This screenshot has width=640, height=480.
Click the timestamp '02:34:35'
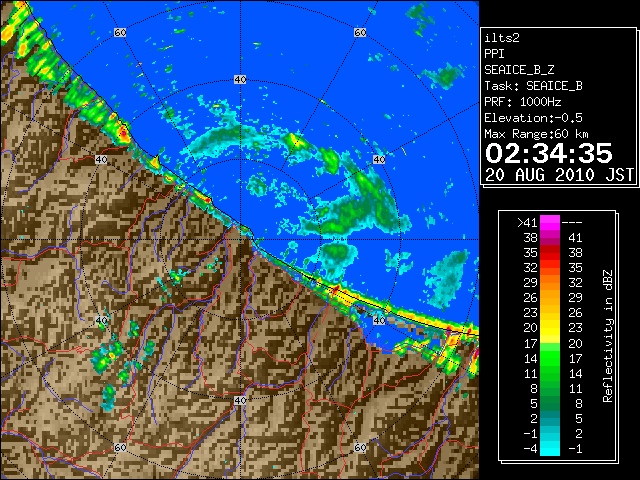(549, 153)
